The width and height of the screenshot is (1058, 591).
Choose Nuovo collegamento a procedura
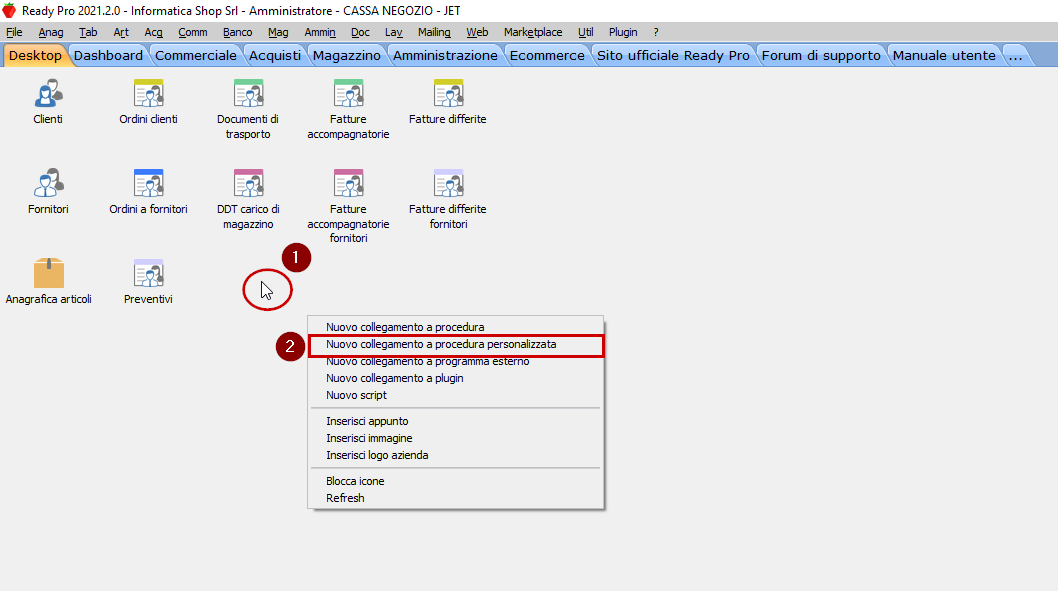[455, 327]
